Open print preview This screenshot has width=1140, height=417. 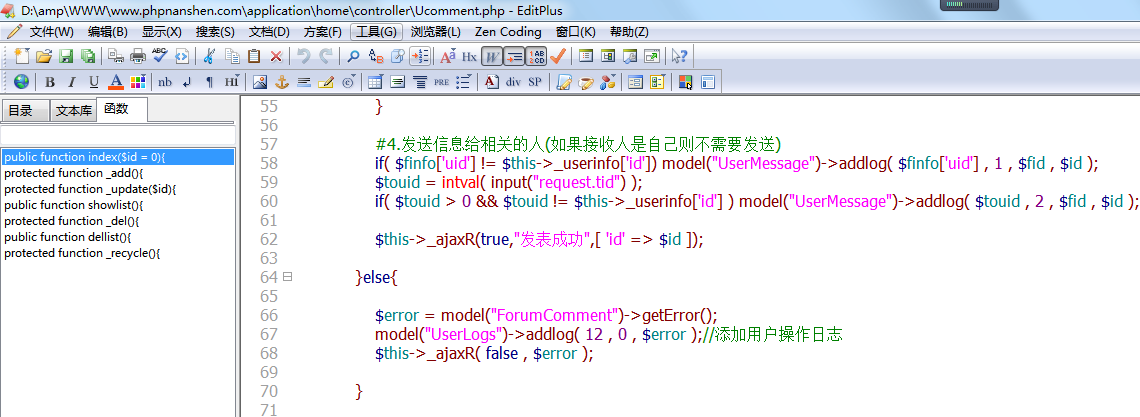pos(116,56)
